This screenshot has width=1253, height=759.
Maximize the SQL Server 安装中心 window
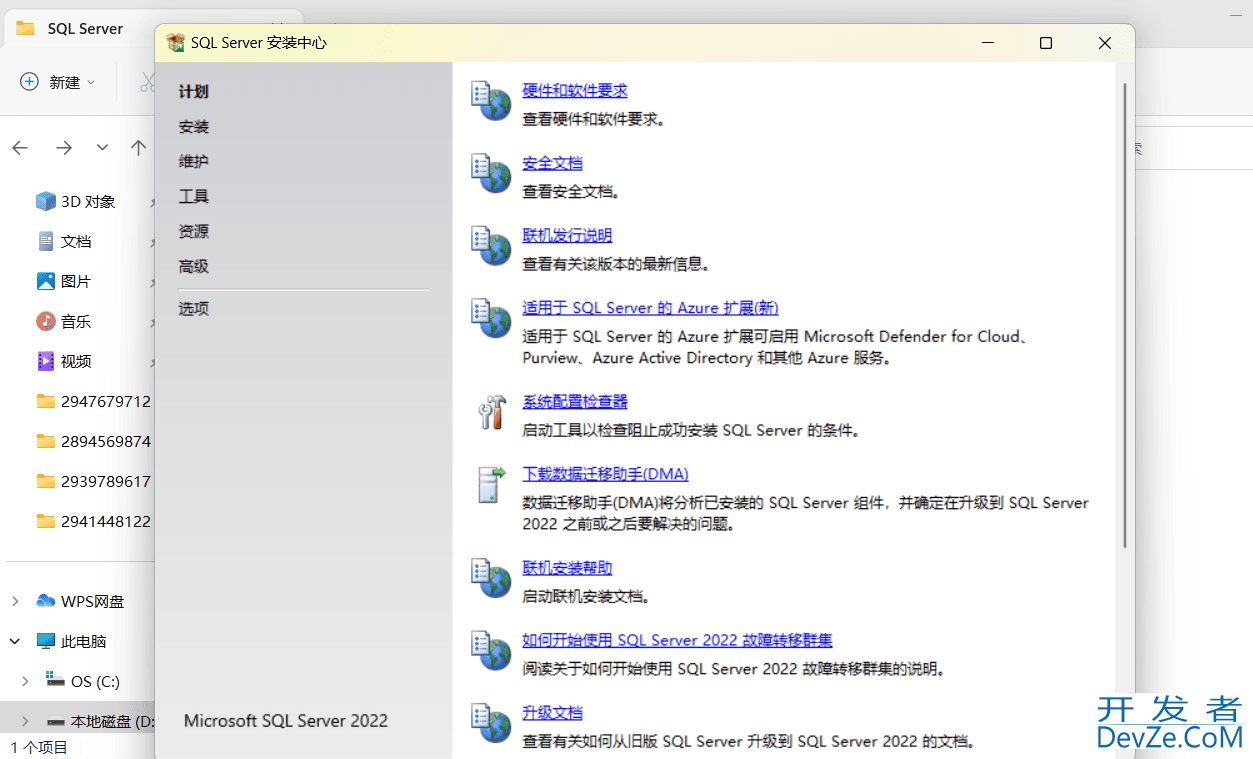[x=1045, y=43]
